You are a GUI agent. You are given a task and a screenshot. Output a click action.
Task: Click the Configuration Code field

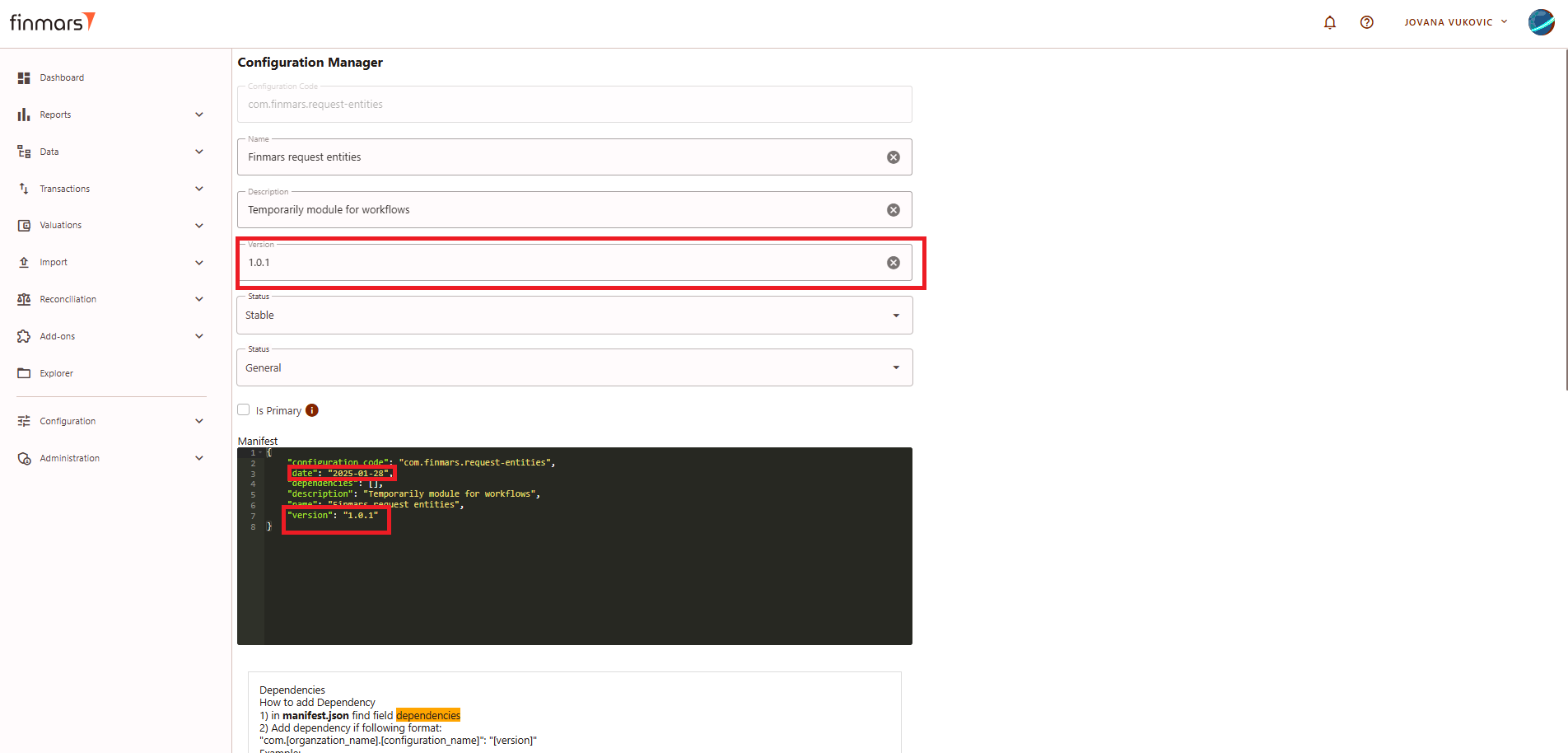[x=575, y=105]
